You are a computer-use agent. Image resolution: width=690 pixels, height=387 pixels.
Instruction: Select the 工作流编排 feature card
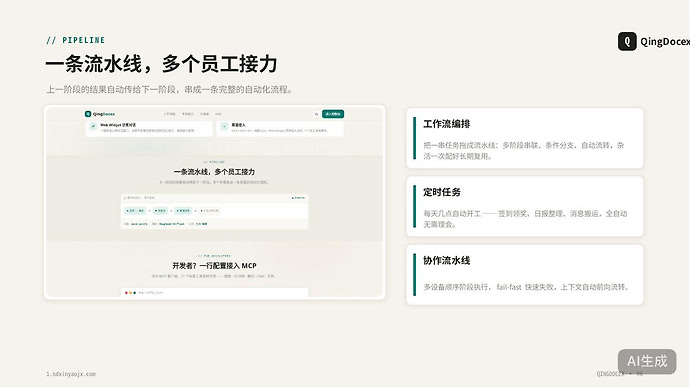click(525, 138)
